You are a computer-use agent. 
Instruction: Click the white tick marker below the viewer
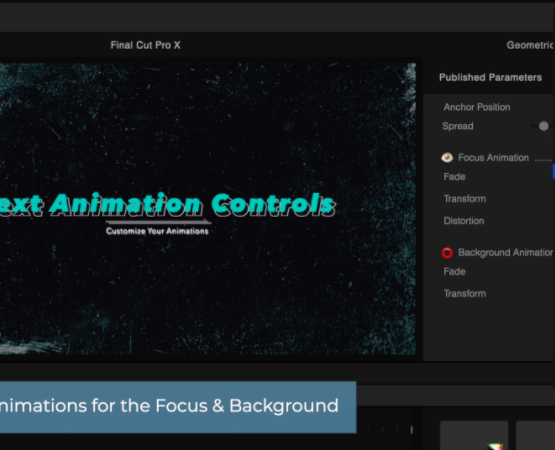(x=412, y=429)
